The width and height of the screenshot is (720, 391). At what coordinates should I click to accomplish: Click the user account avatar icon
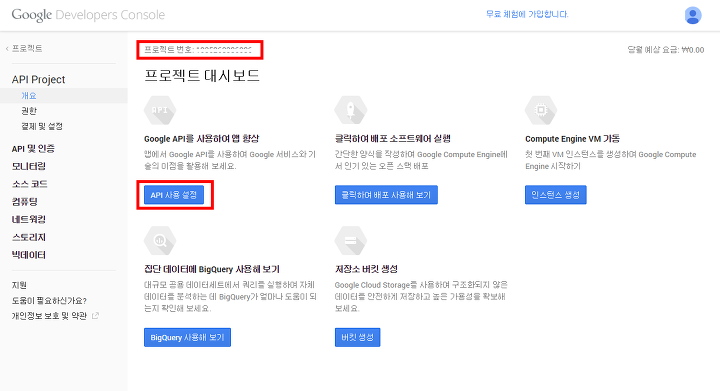pos(692,15)
